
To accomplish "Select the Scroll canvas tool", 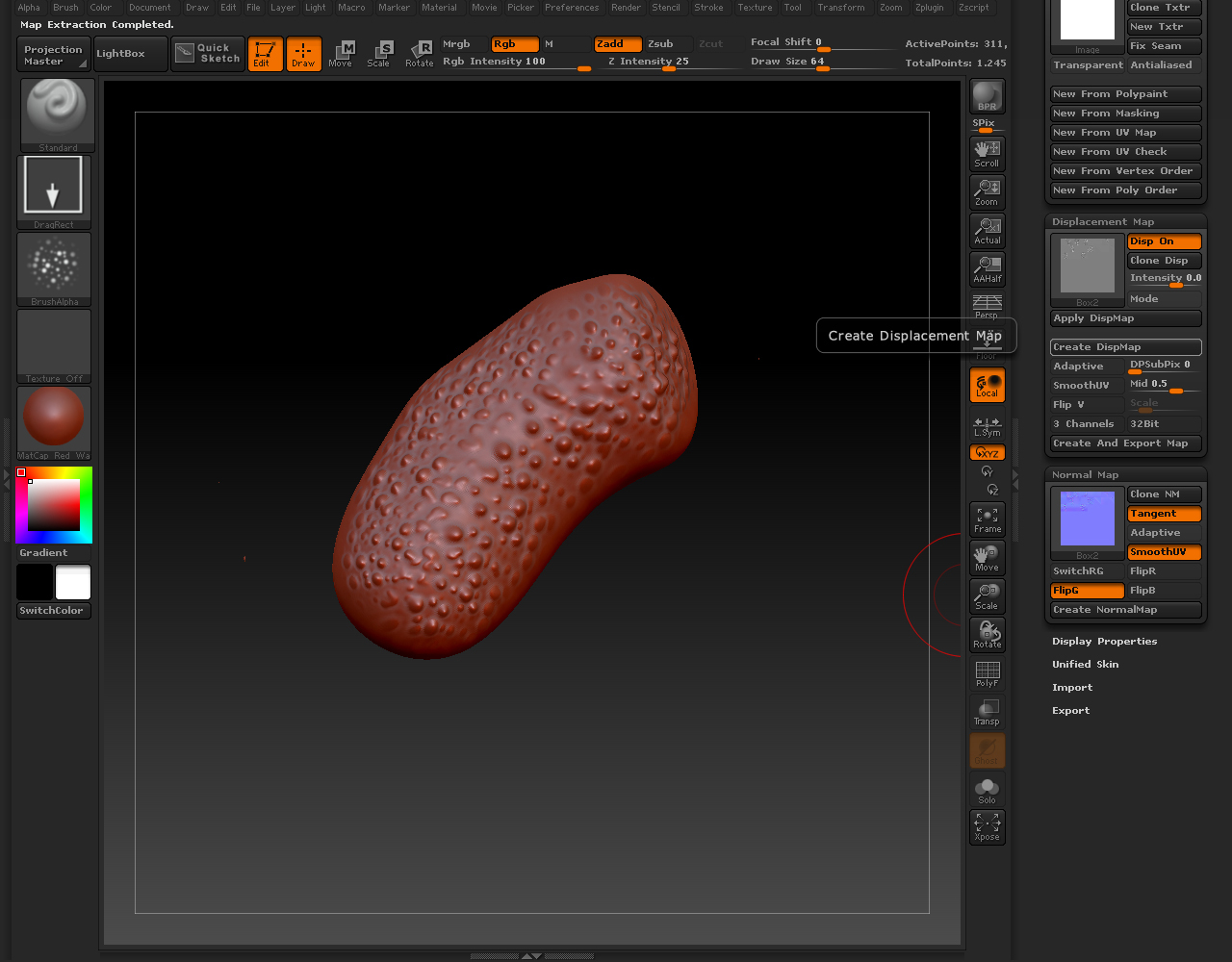I will pos(987,153).
